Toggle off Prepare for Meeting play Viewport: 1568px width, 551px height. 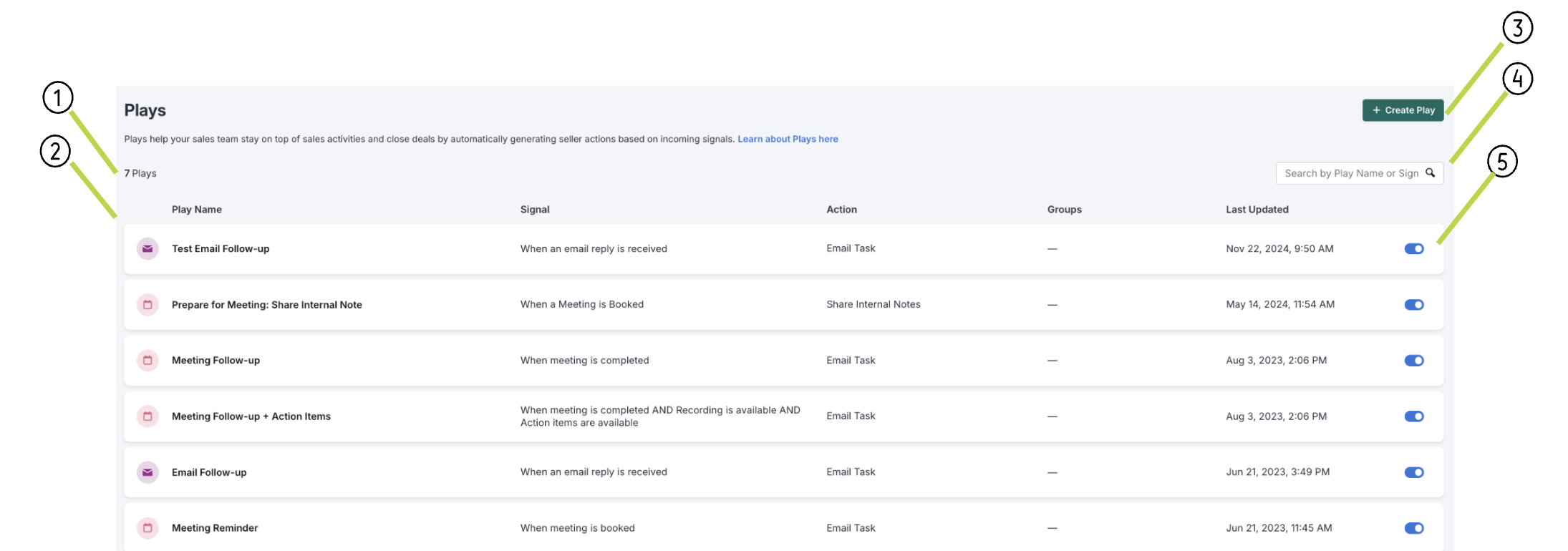pos(1413,305)
